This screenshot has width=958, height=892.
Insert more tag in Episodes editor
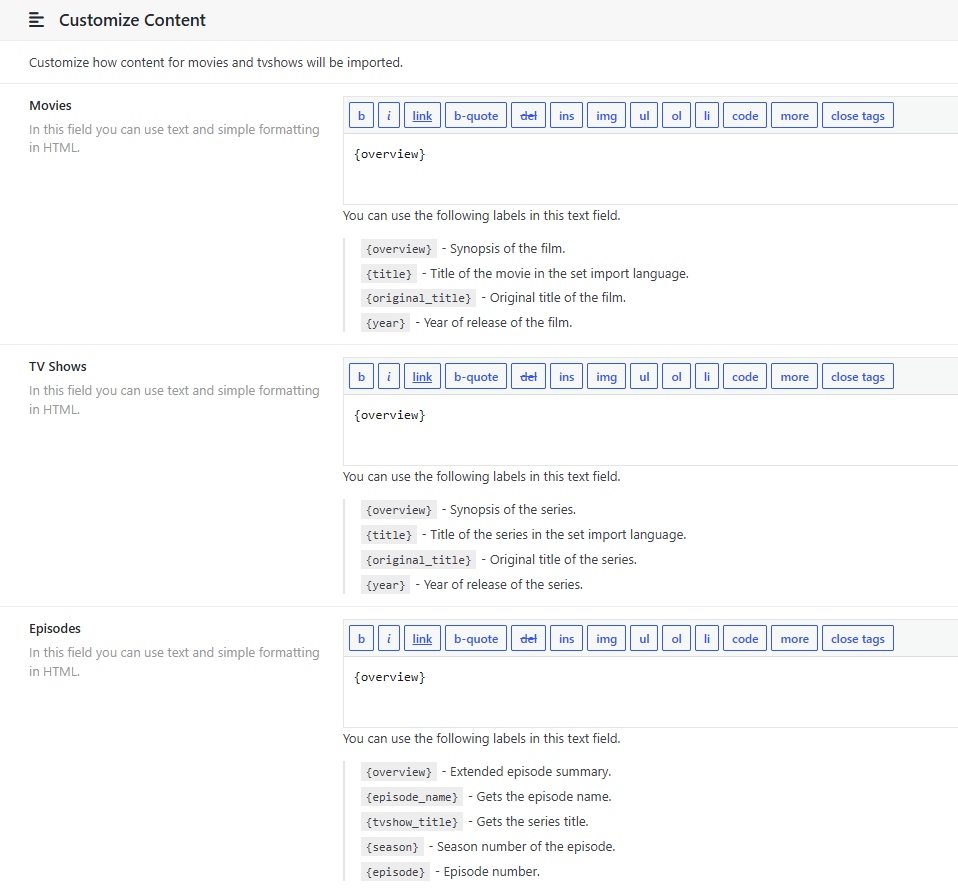794,638
